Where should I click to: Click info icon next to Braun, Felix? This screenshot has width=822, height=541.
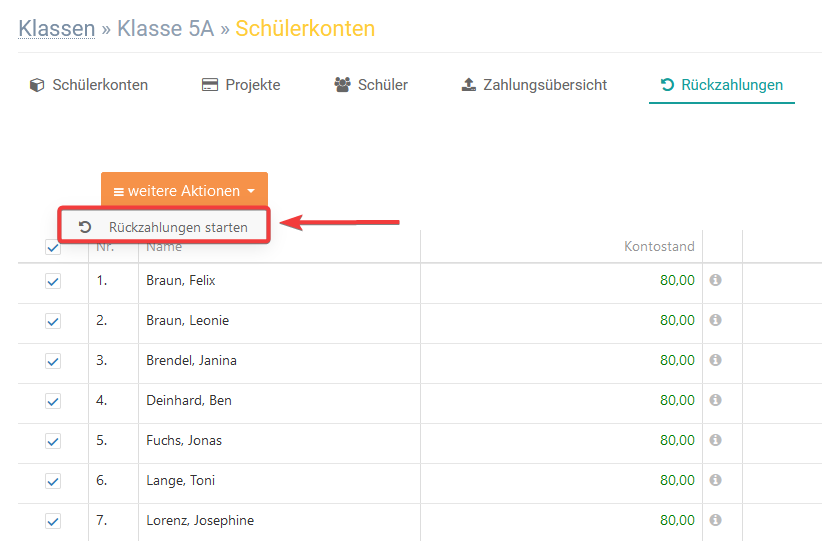tap(715, 281)
